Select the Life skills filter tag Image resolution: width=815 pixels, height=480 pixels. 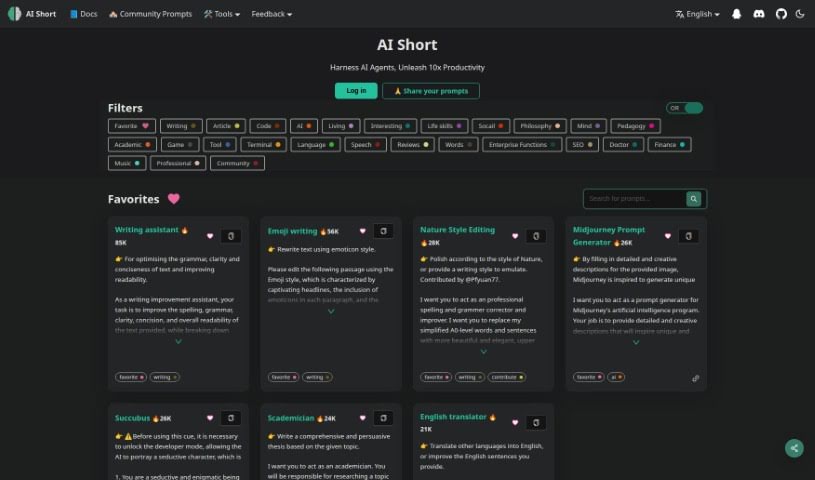[x=444, y=126]
